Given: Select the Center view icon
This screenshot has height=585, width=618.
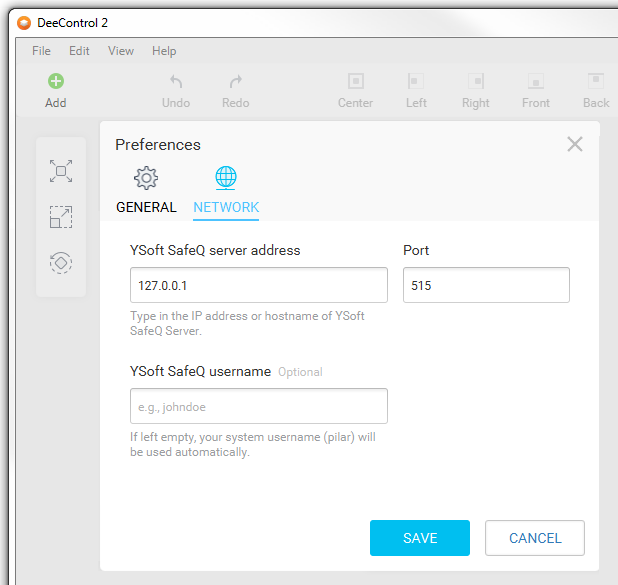Looking at the screenshot, I should coord(355,82).
